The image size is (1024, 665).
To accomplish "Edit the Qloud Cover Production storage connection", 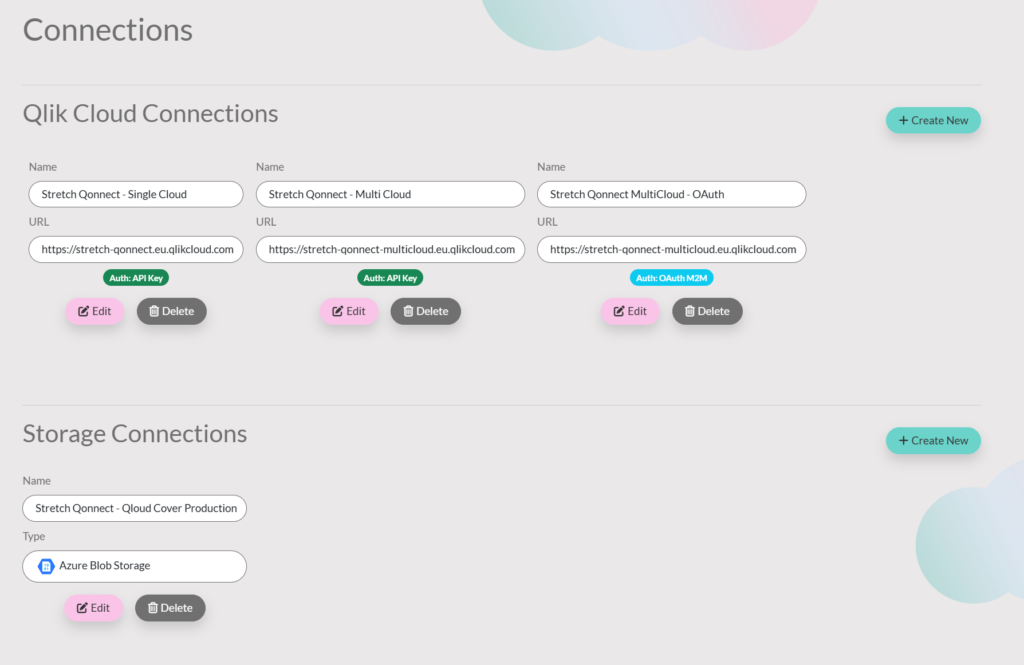I will (93, 608).
